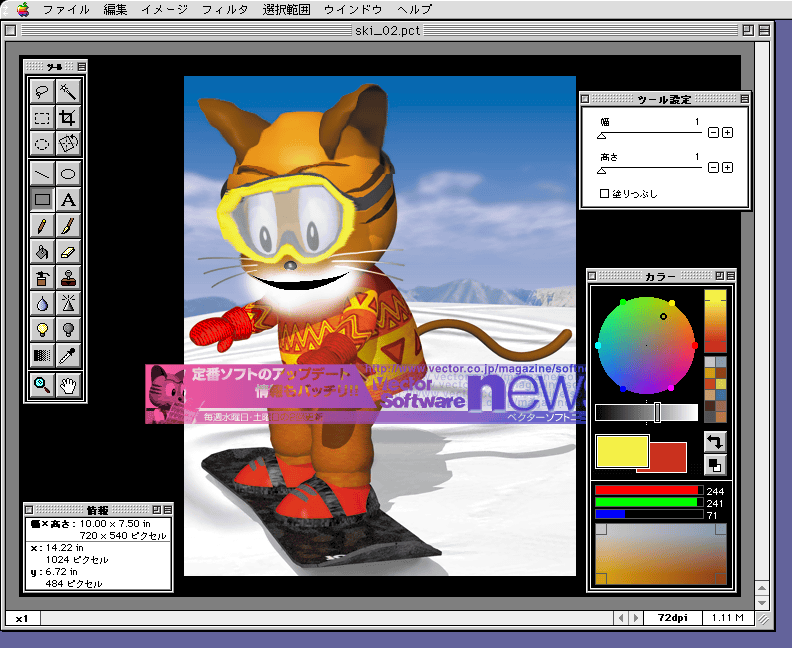Click the red RGB channel bar
This screenshot has width=792, height=648.
649,490
